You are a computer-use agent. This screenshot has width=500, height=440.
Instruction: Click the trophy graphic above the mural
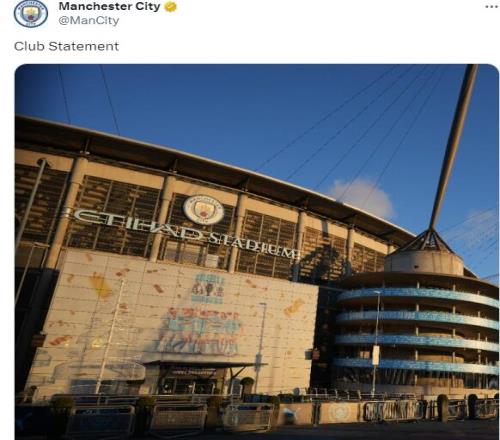point(208,288)
